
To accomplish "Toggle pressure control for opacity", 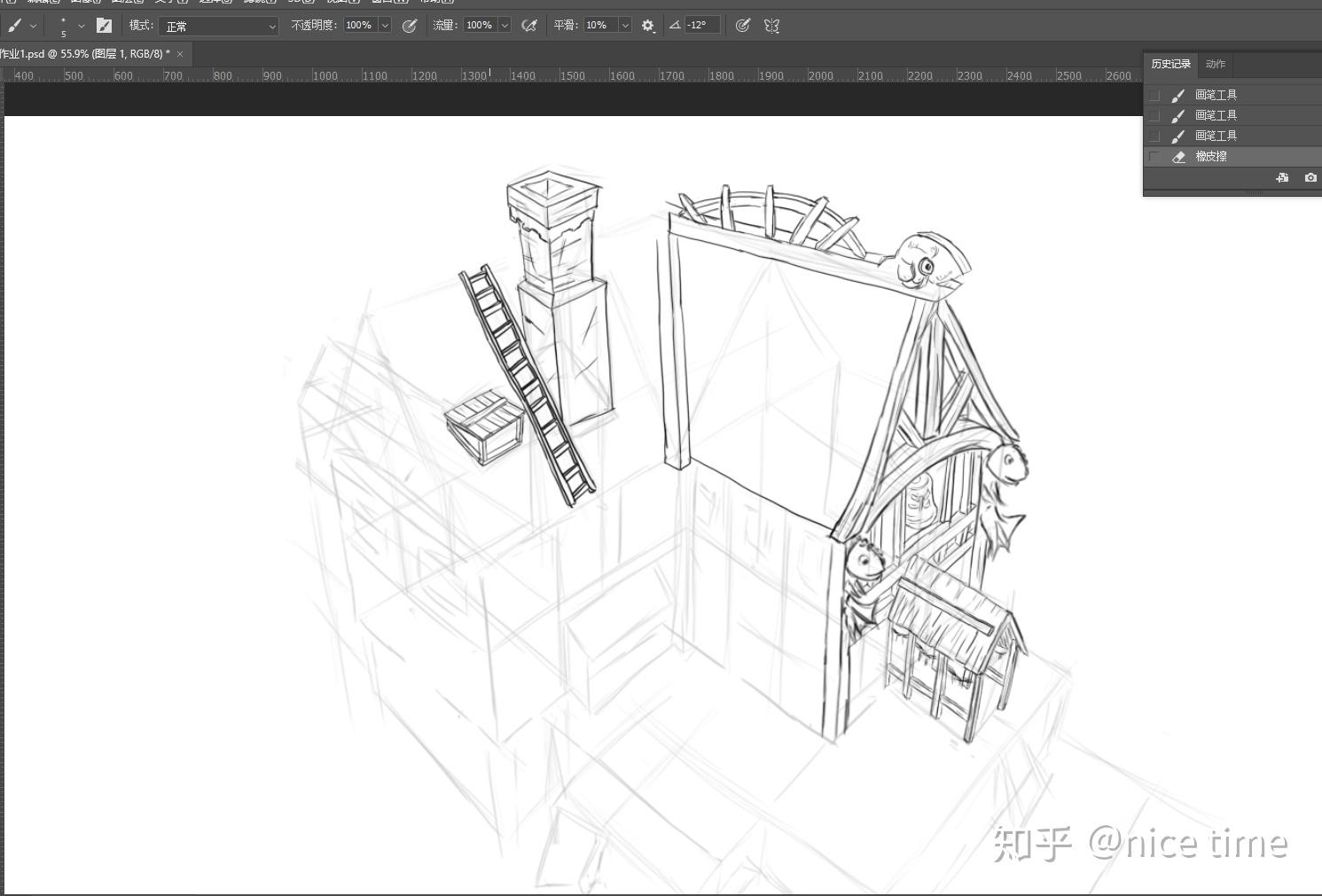I will click(410, 26).
